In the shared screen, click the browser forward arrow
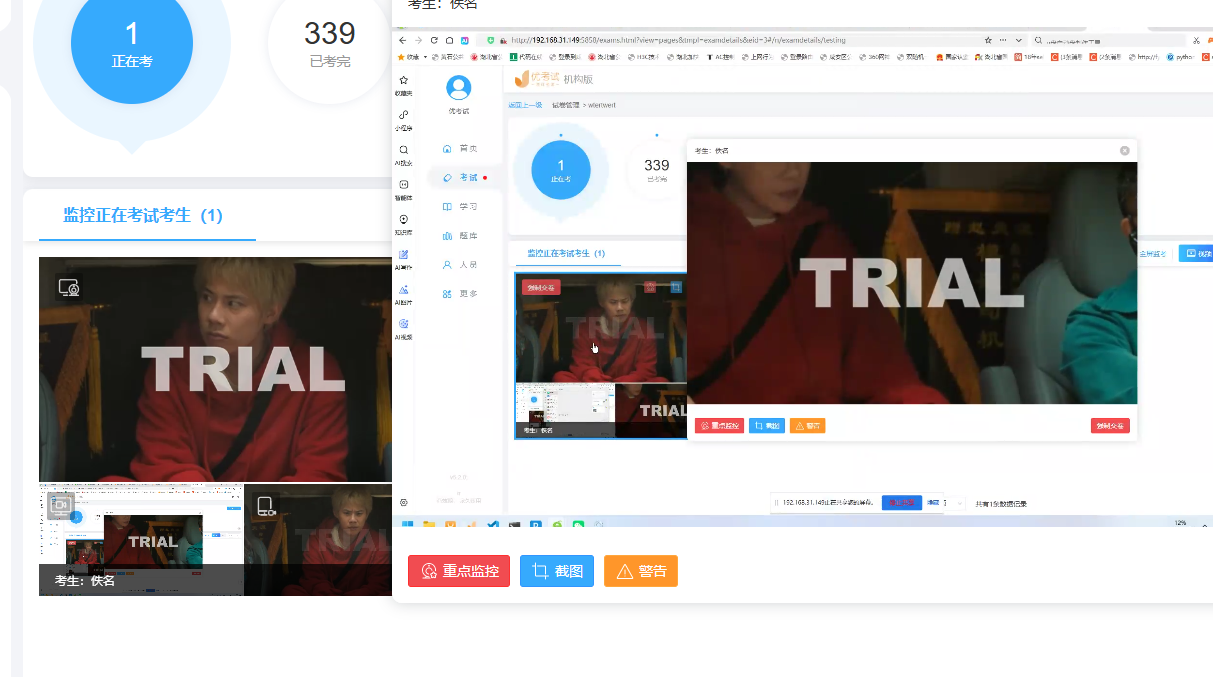The height and width of the screenshot is (677, 1213). 418,40
